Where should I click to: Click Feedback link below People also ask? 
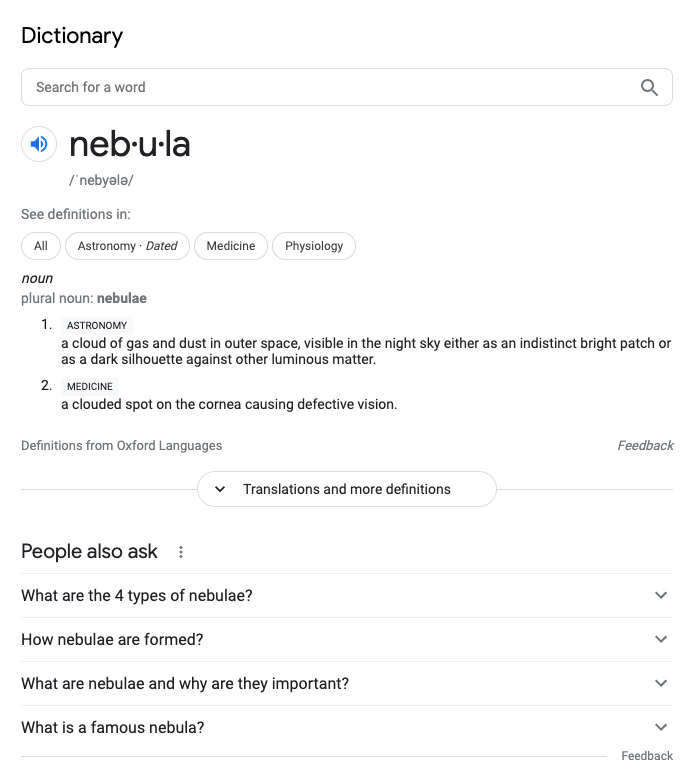coord(647,756)
